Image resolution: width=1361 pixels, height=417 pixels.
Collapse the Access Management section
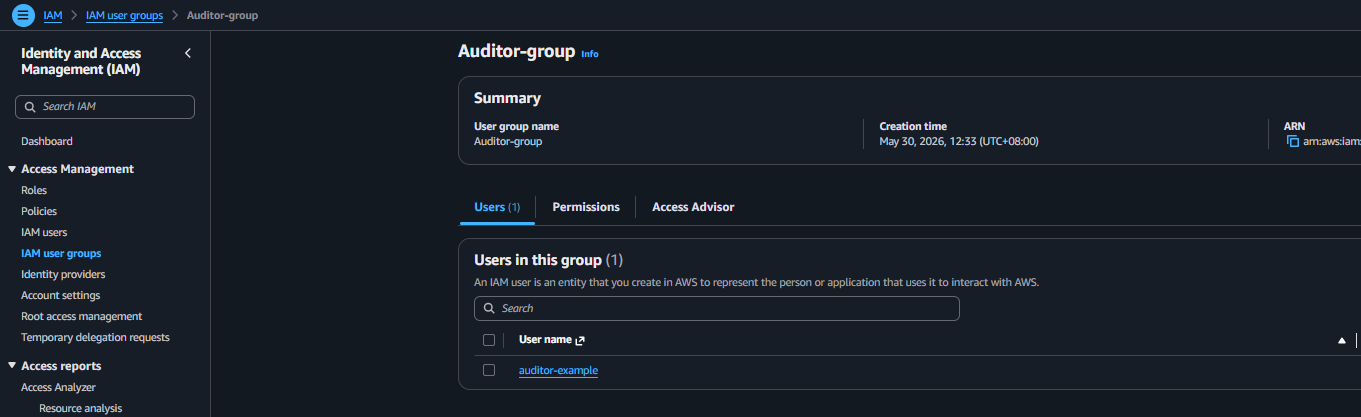(x=12, y=169)
